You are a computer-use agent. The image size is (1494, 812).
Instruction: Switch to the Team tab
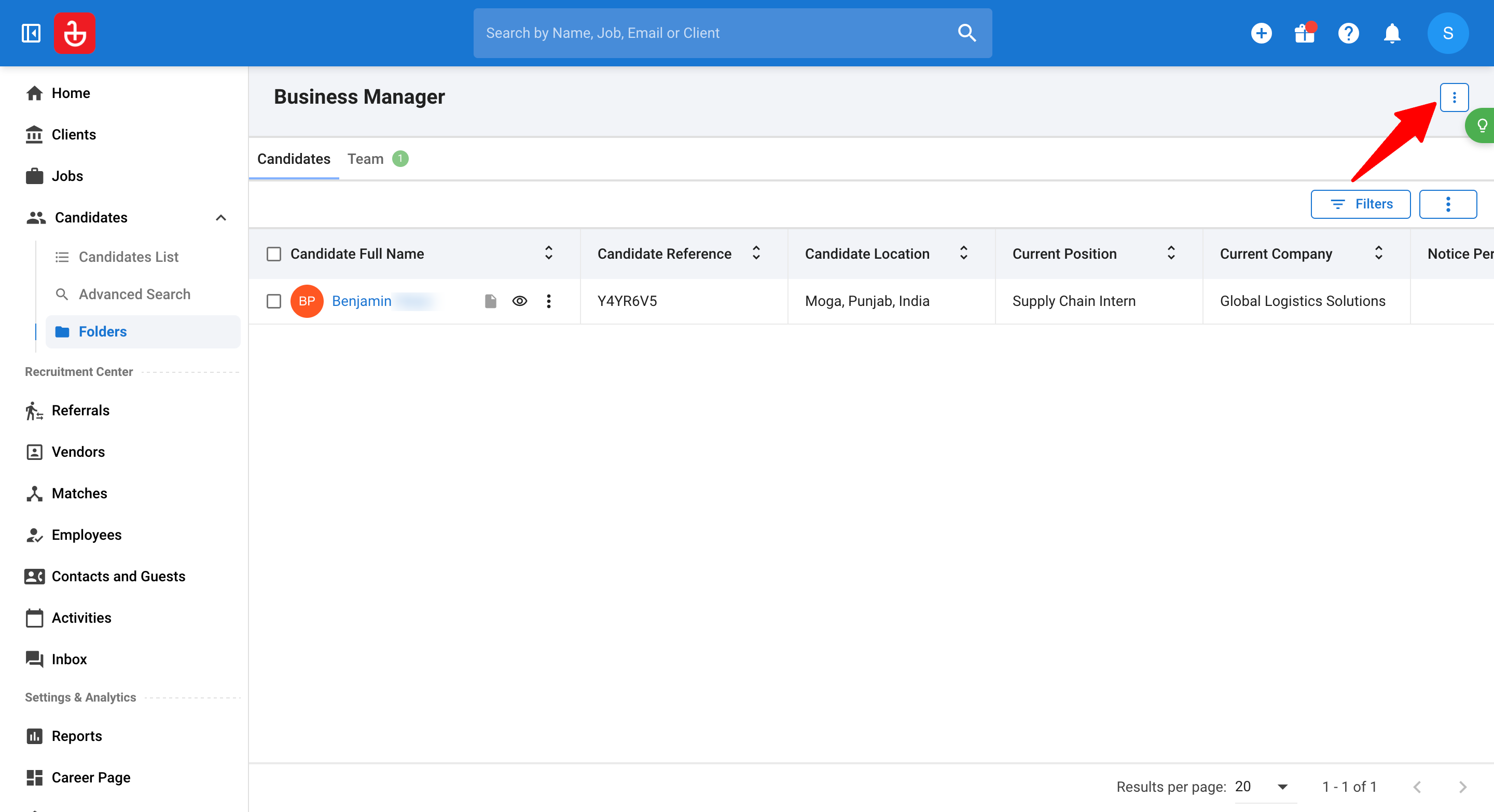pos(378,159)
